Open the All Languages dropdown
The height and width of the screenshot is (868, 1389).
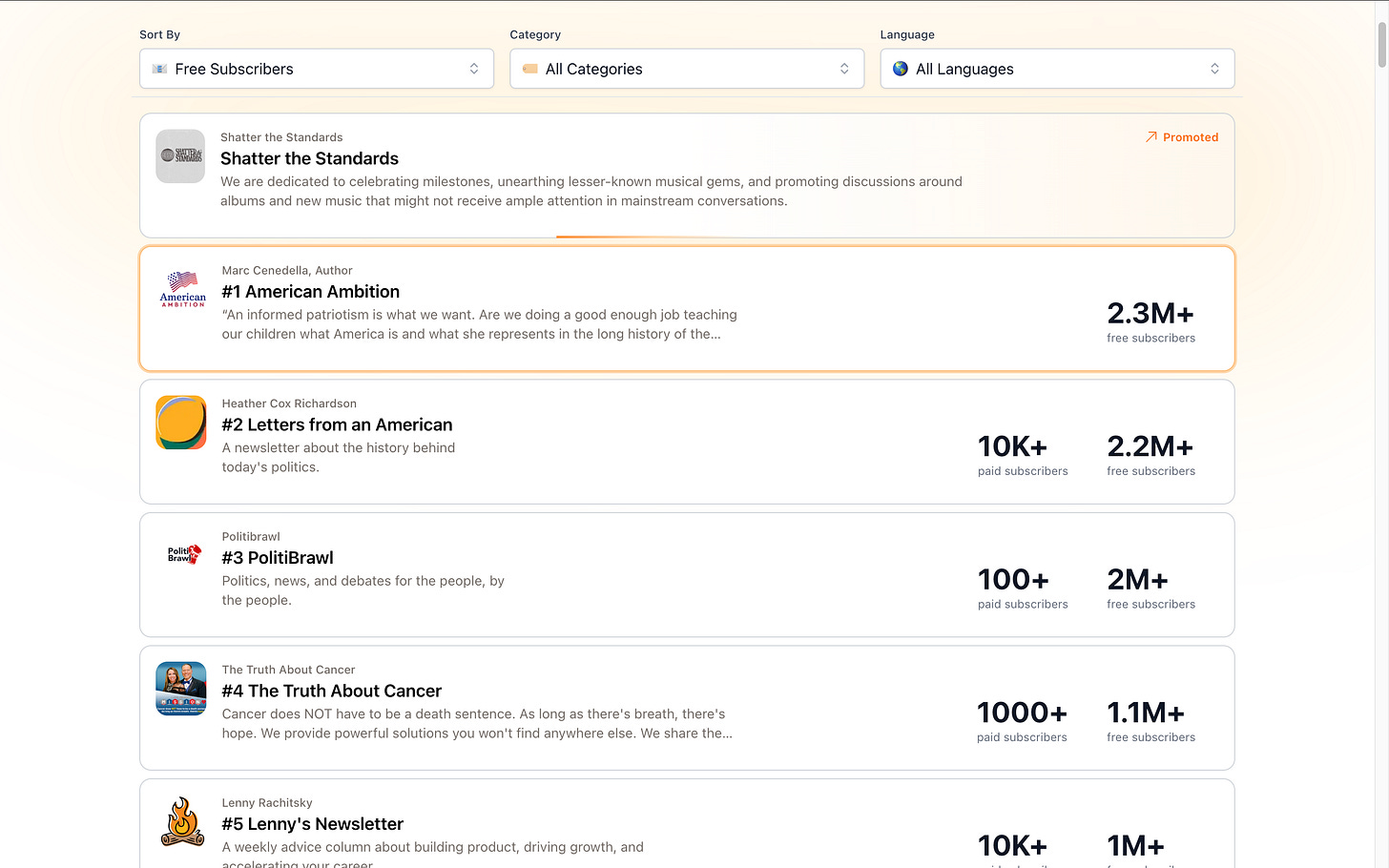coord(1057,69)
